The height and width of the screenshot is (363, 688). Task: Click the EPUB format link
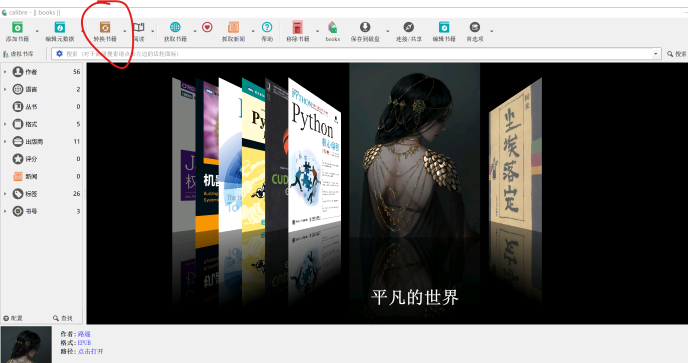pyautogui.click(x=85, y=343)
